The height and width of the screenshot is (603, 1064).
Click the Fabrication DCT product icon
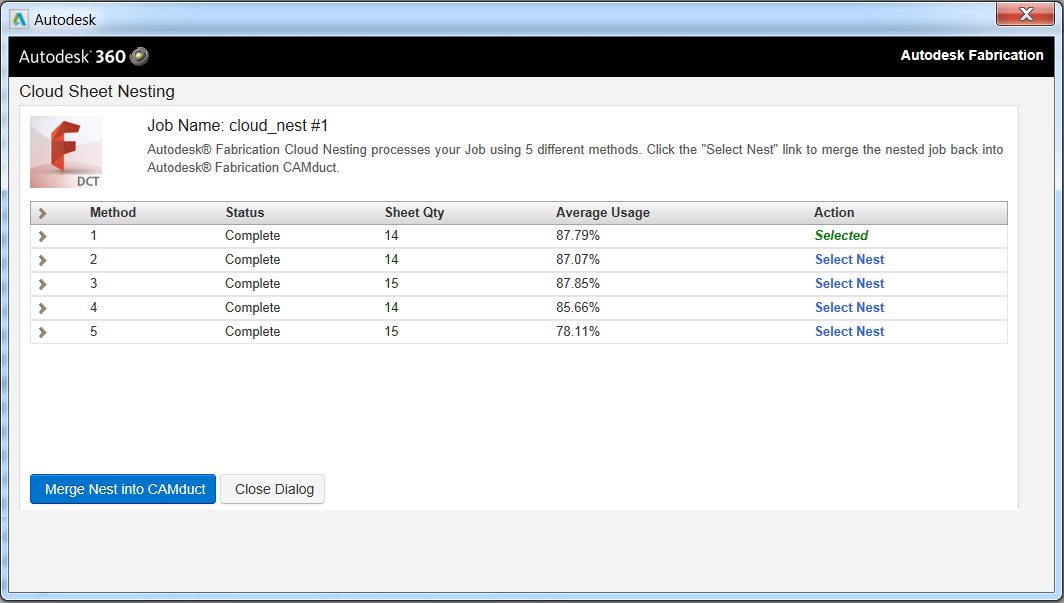(x=66, y=152)
